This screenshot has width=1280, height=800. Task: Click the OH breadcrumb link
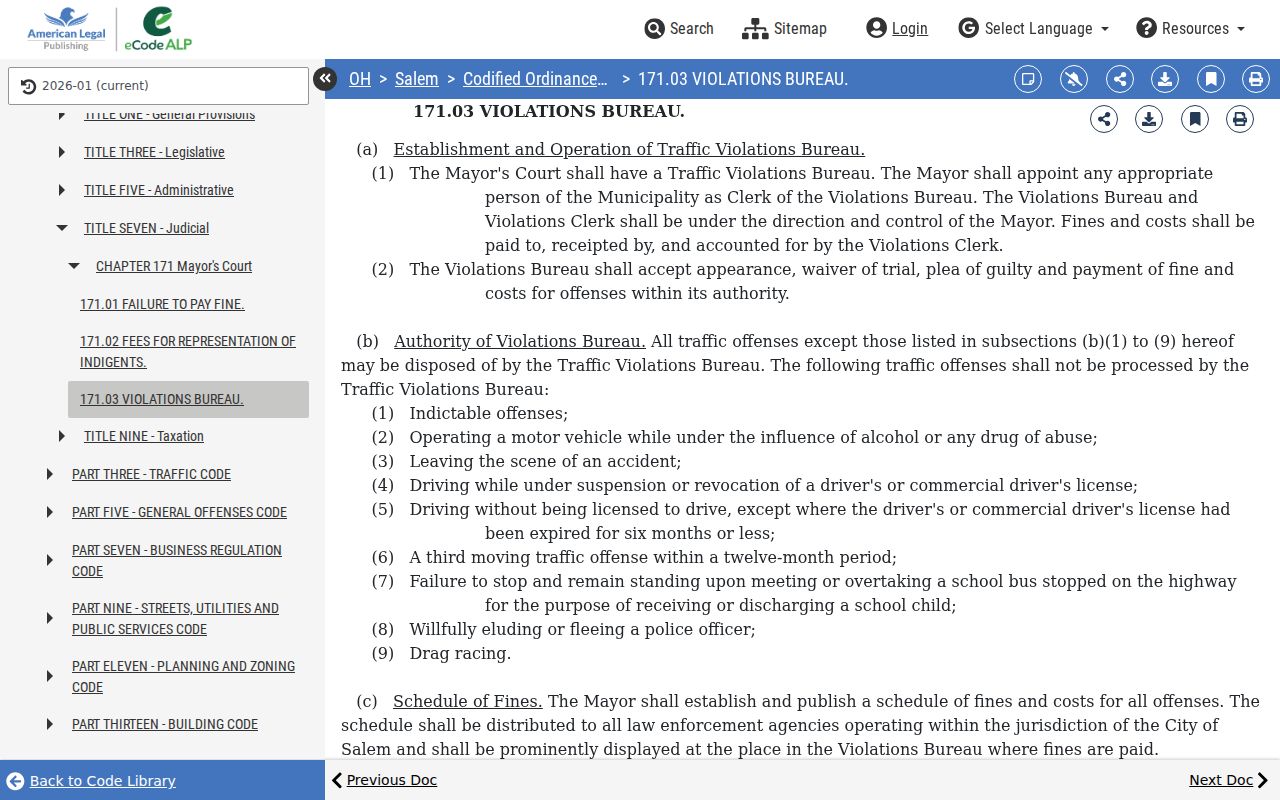click(360, 79)
